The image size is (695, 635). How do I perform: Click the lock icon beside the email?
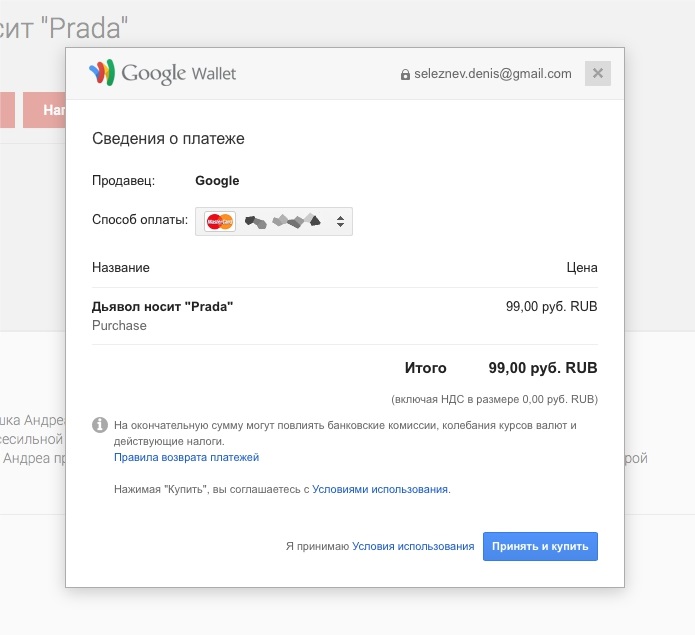point(405,74)
